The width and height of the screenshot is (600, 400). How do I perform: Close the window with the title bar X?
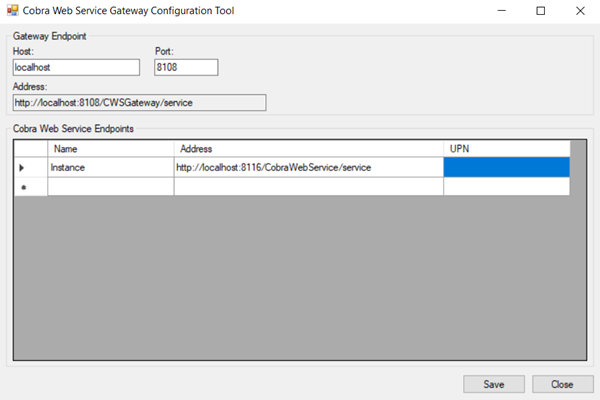pos(580,11)
